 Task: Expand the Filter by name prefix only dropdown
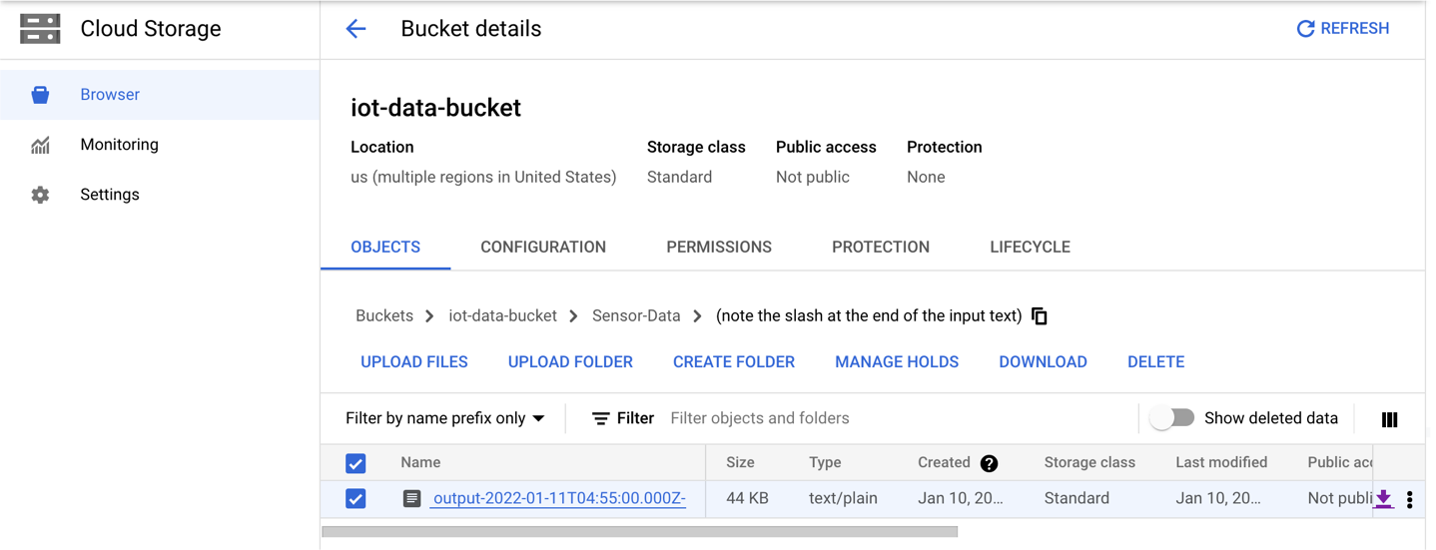point(445,418)
